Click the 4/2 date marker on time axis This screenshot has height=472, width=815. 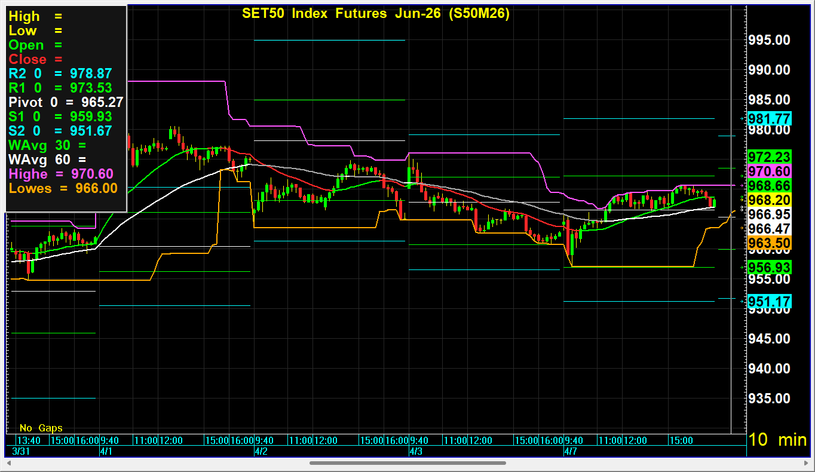click(260, 450)
